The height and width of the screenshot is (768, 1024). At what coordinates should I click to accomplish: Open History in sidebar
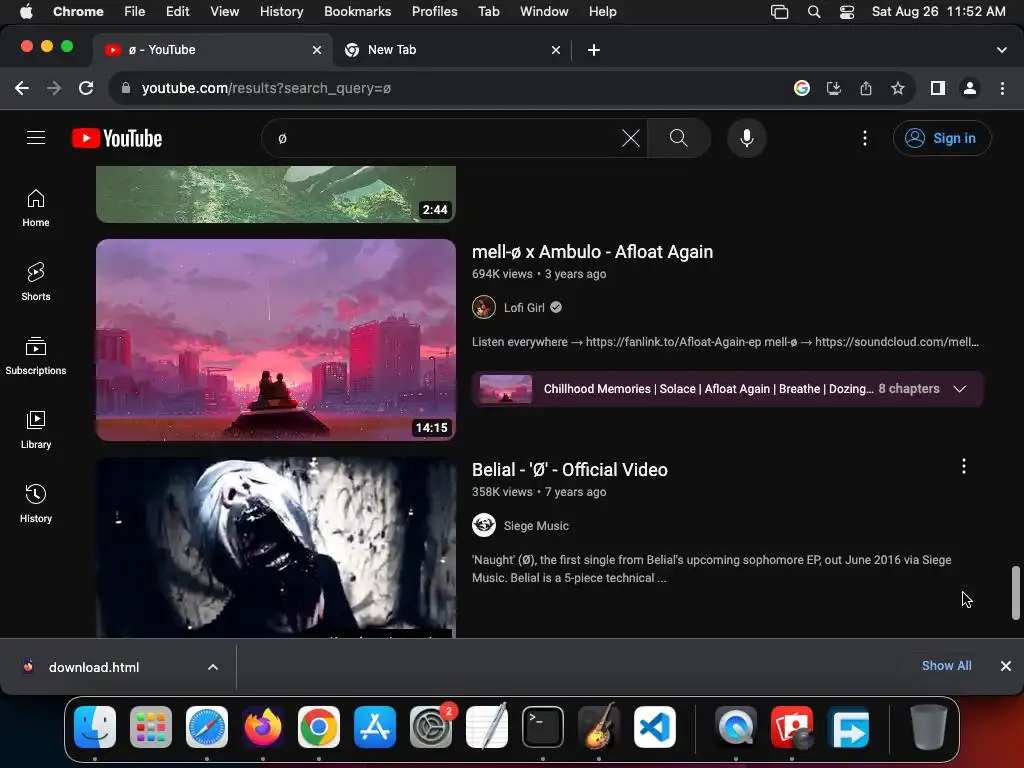coord(36,504)
